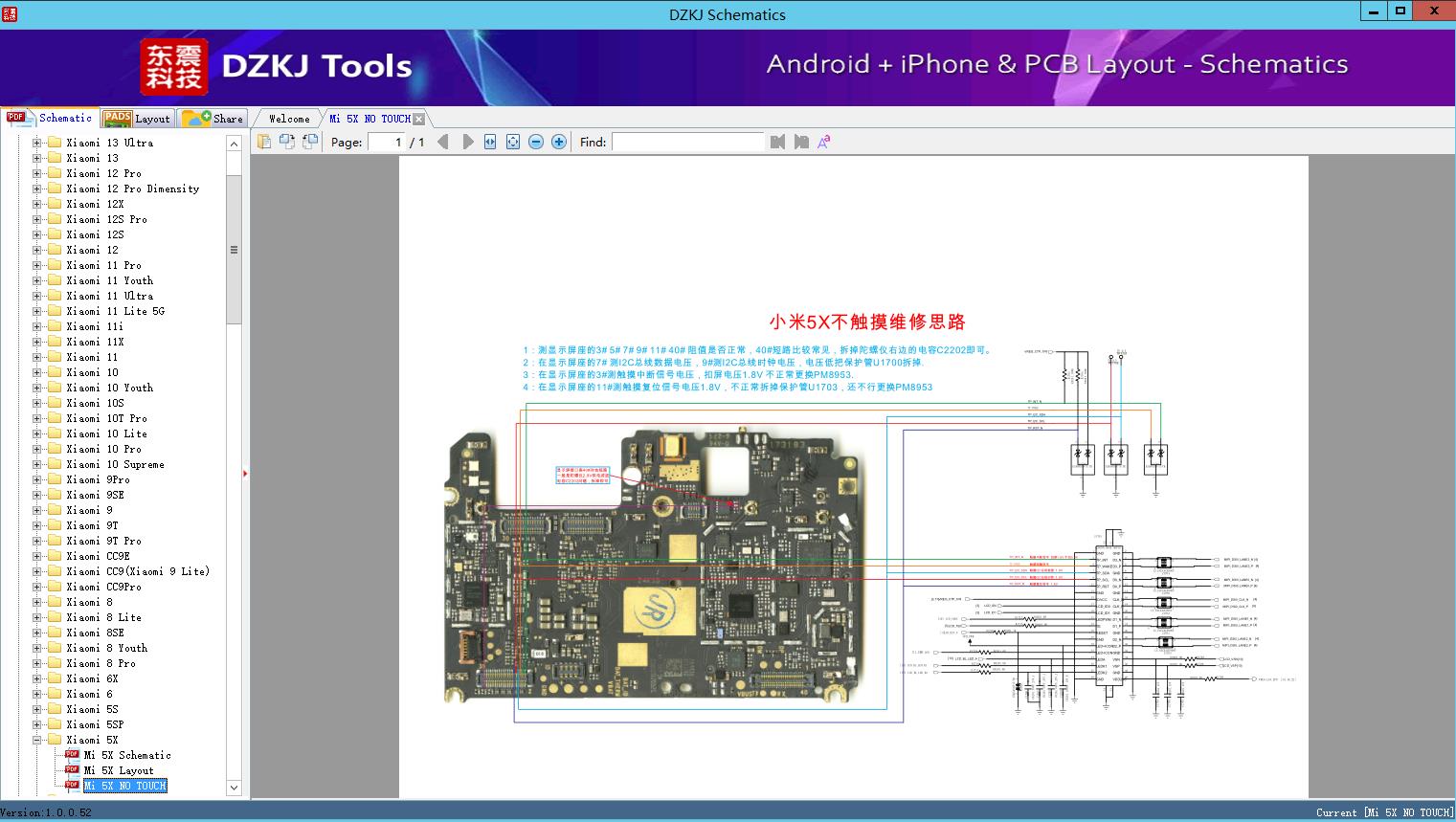1456x822 pixels.
Task: Click the folder icon for Xiaomi 8 Youth
Action: point(55,648)
